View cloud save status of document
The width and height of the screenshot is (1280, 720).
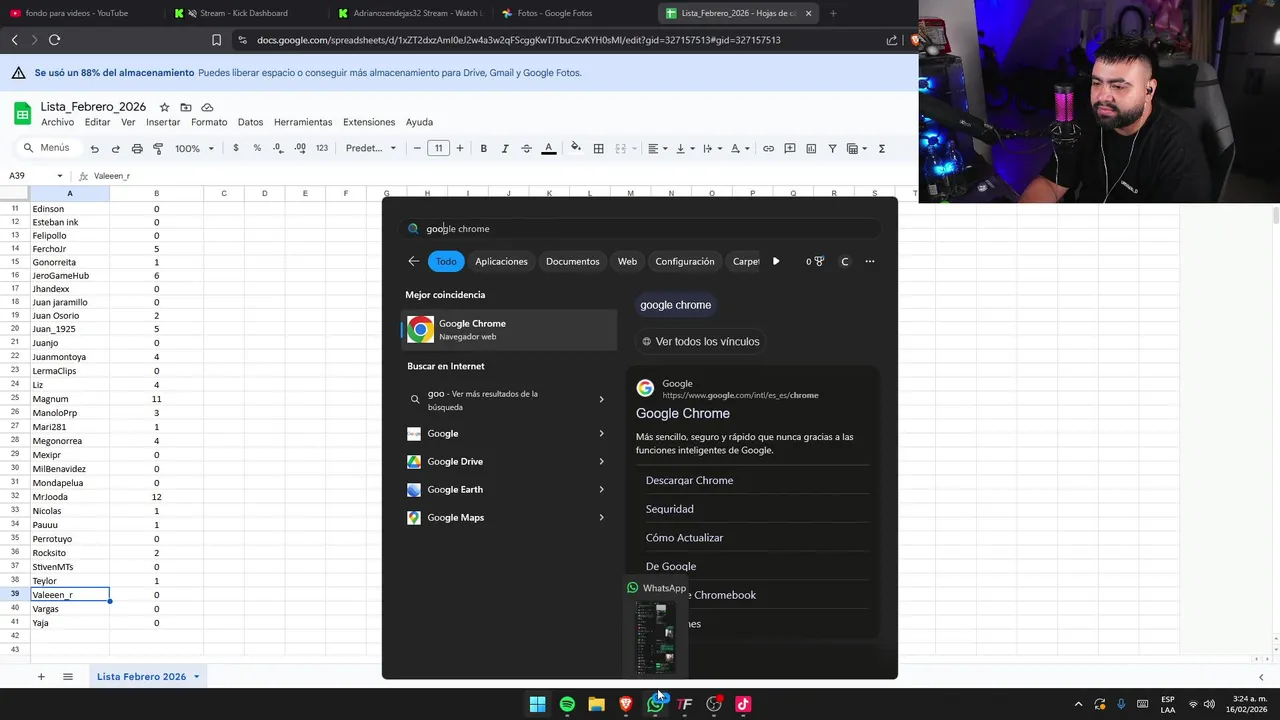click(207, 107)
